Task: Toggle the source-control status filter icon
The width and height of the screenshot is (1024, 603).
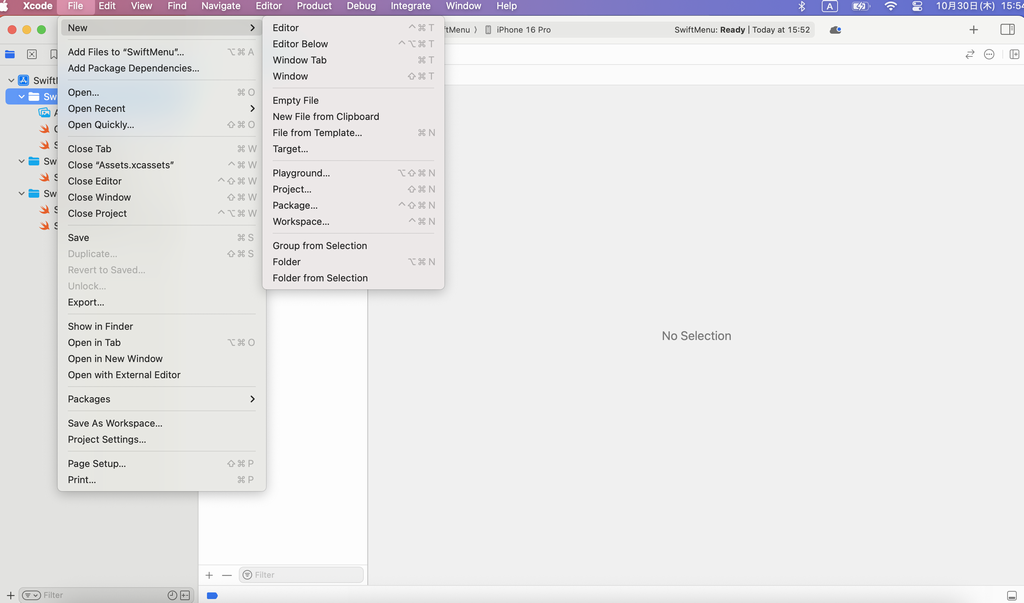Action: 185,595
